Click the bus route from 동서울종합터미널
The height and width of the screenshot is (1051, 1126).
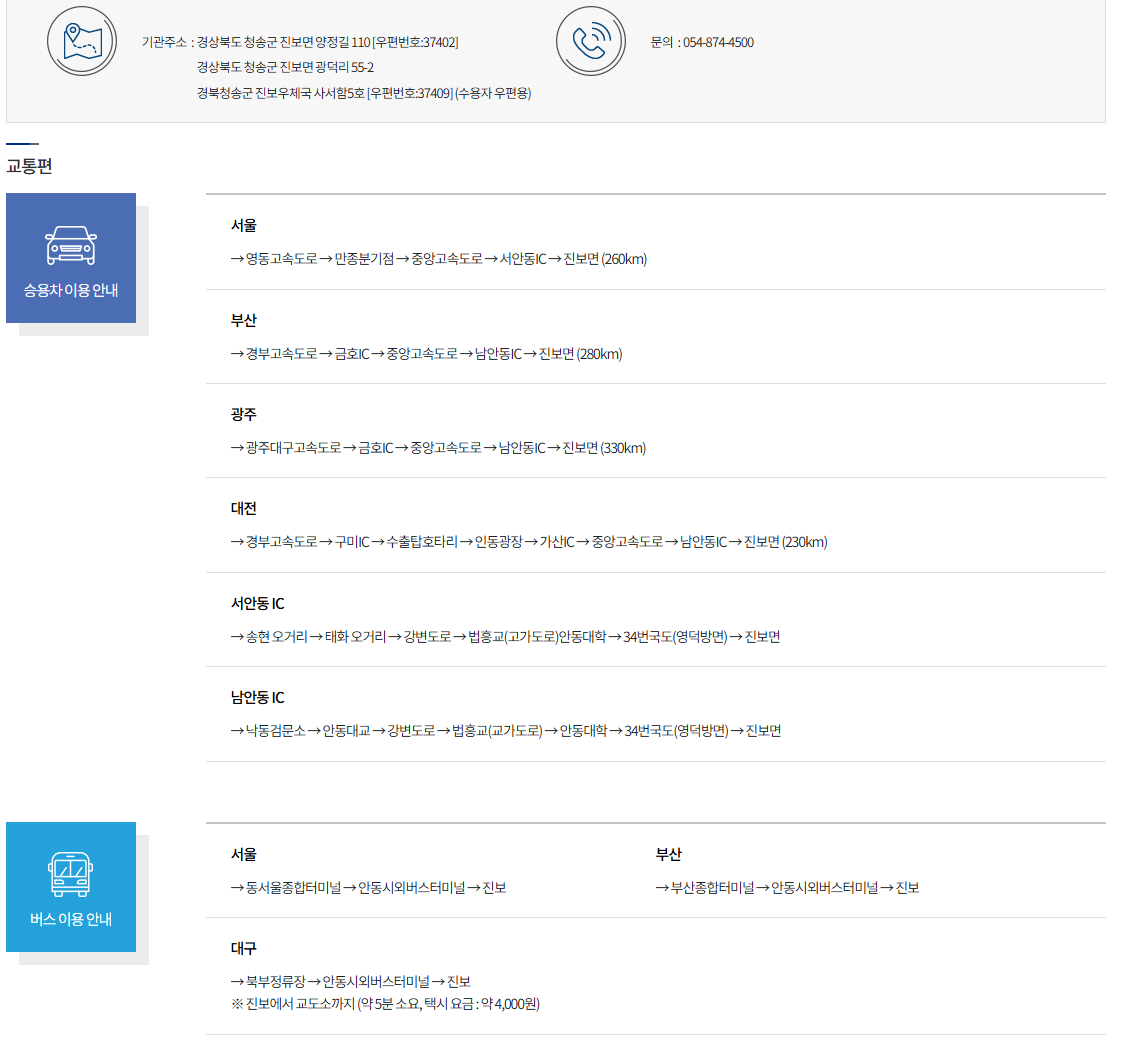pos(368,888)
